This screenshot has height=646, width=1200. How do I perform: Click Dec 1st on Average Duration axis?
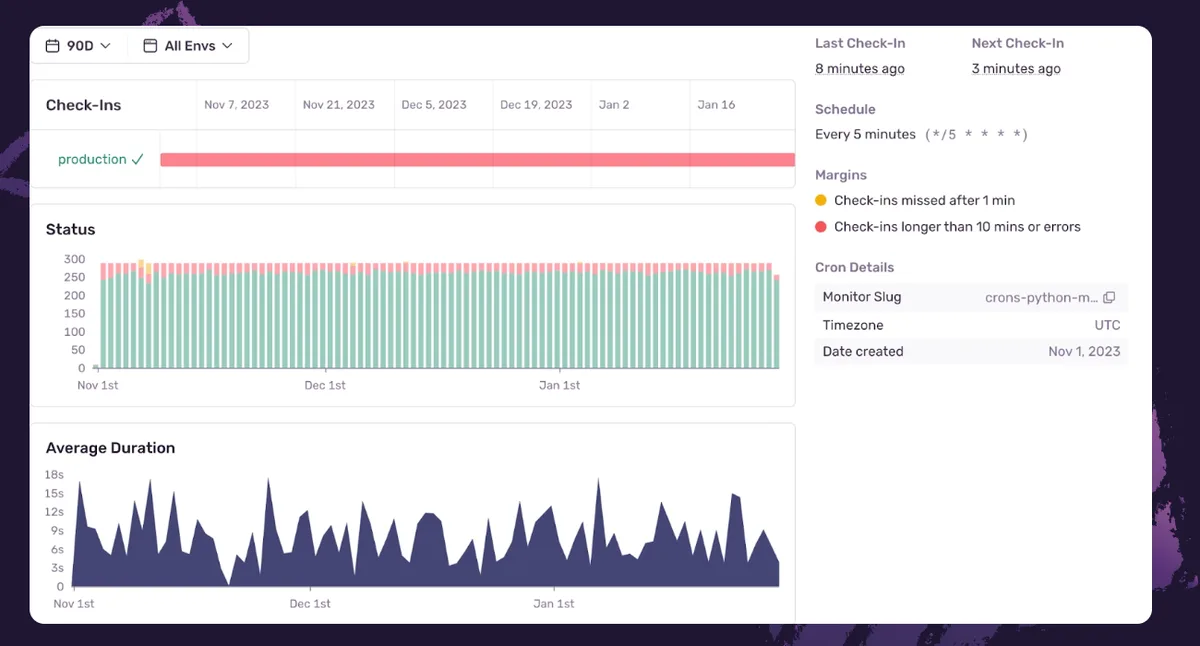(x=310, y=604)
